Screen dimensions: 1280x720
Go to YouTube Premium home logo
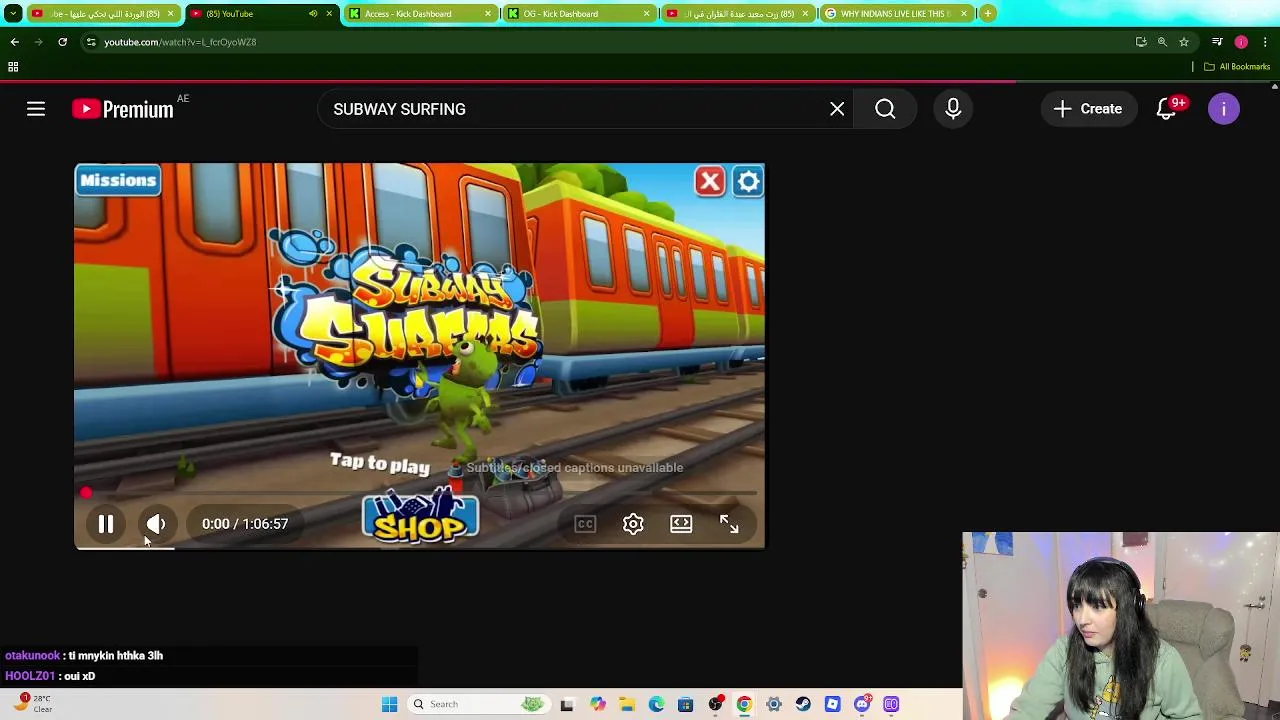coord(123,109)
